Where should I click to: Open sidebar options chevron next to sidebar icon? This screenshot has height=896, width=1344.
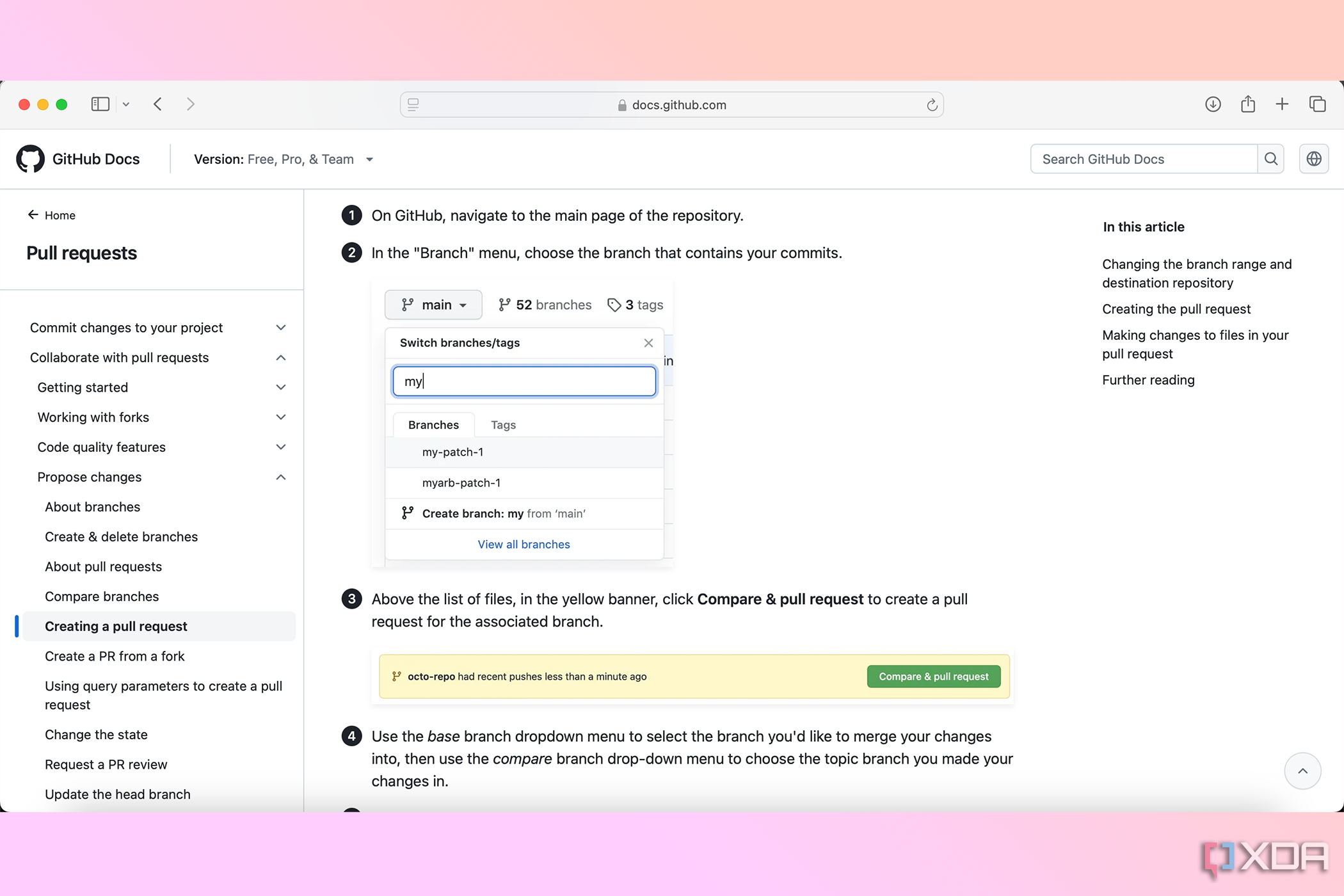126,104
